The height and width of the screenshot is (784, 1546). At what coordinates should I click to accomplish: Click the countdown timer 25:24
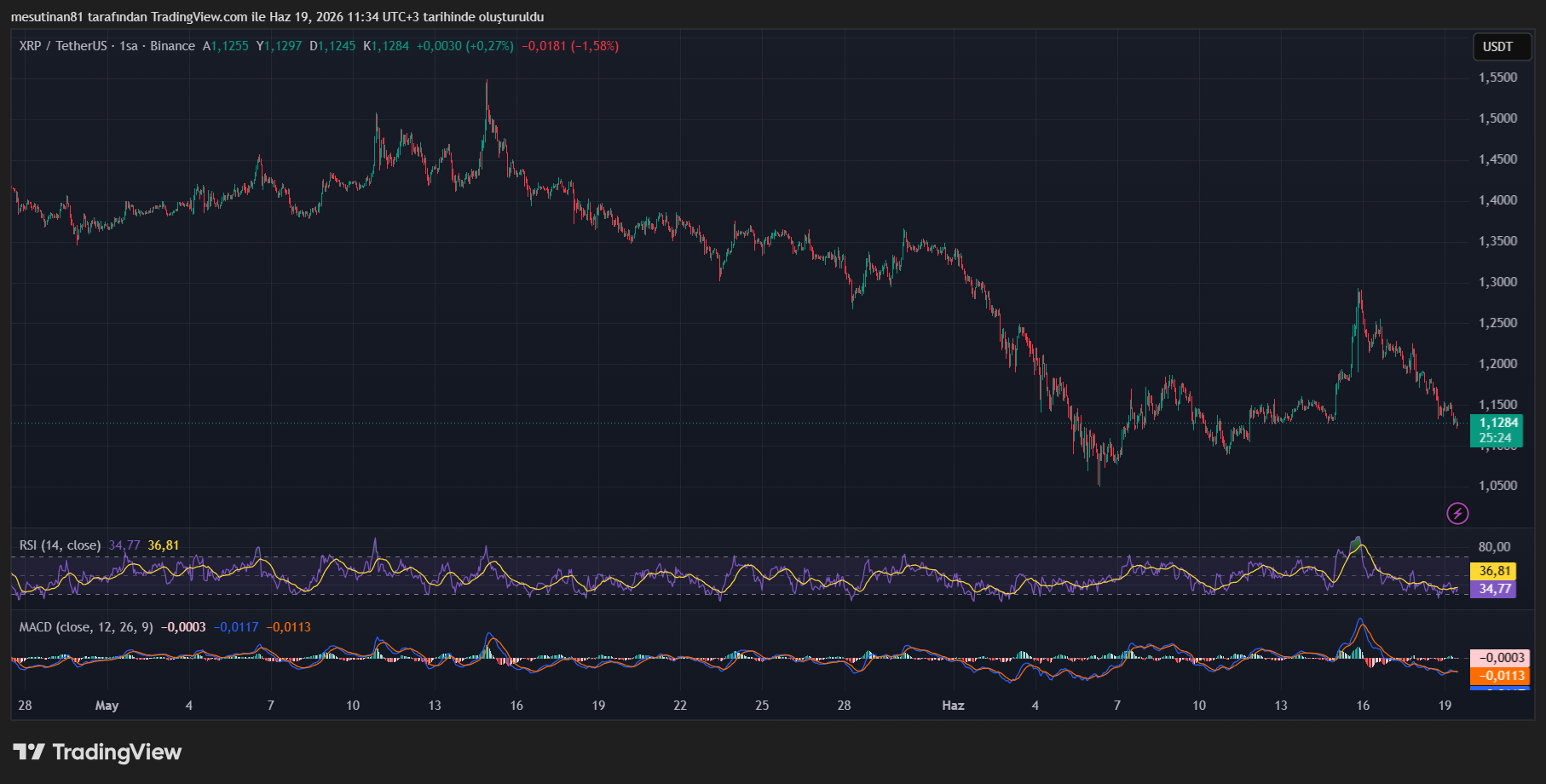(1496, 438)
